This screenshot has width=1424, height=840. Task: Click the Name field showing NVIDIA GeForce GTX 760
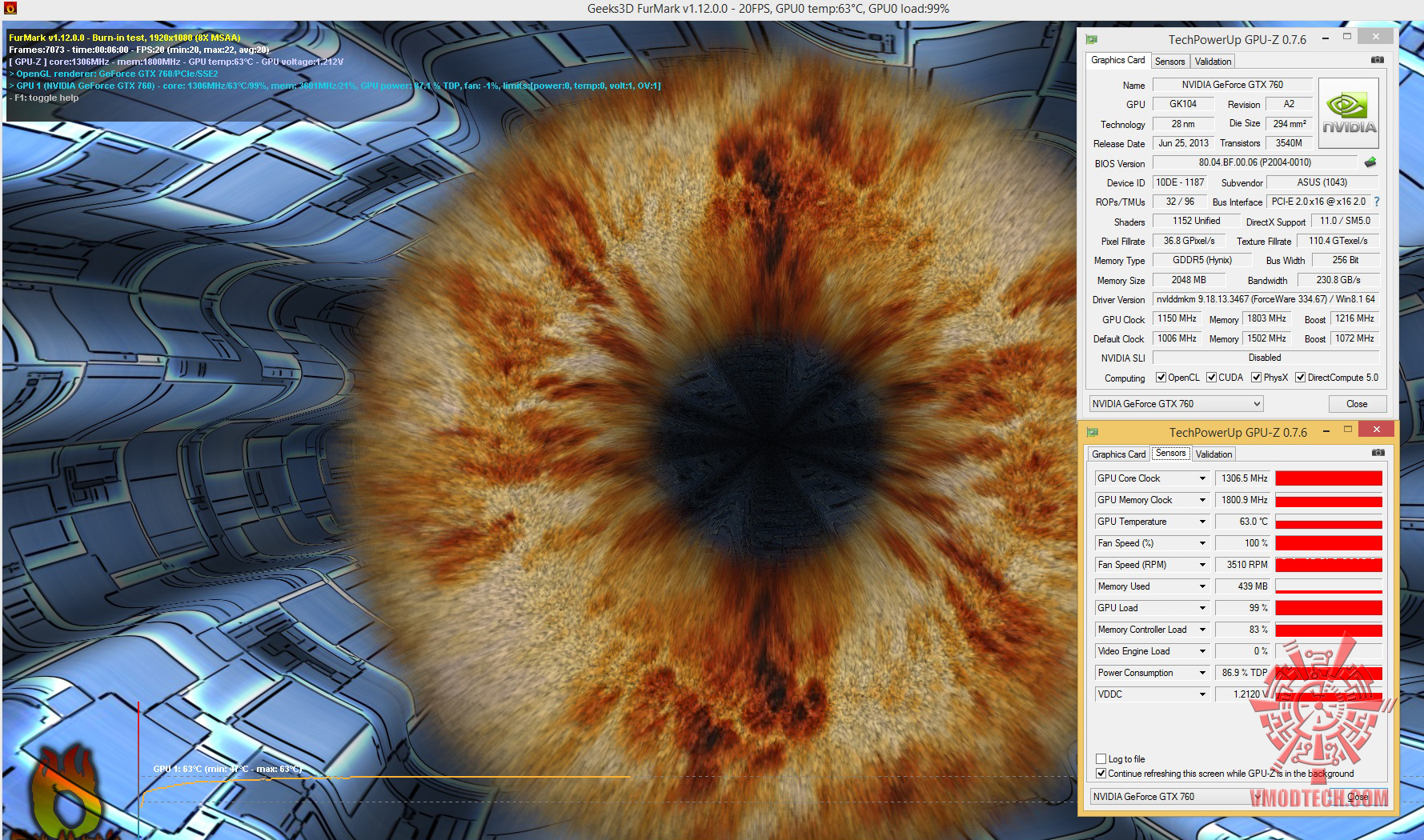tap(1232, 85)
